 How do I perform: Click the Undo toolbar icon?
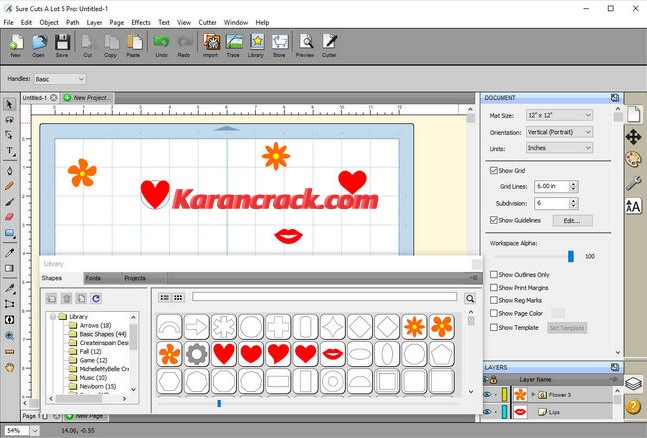161,45
